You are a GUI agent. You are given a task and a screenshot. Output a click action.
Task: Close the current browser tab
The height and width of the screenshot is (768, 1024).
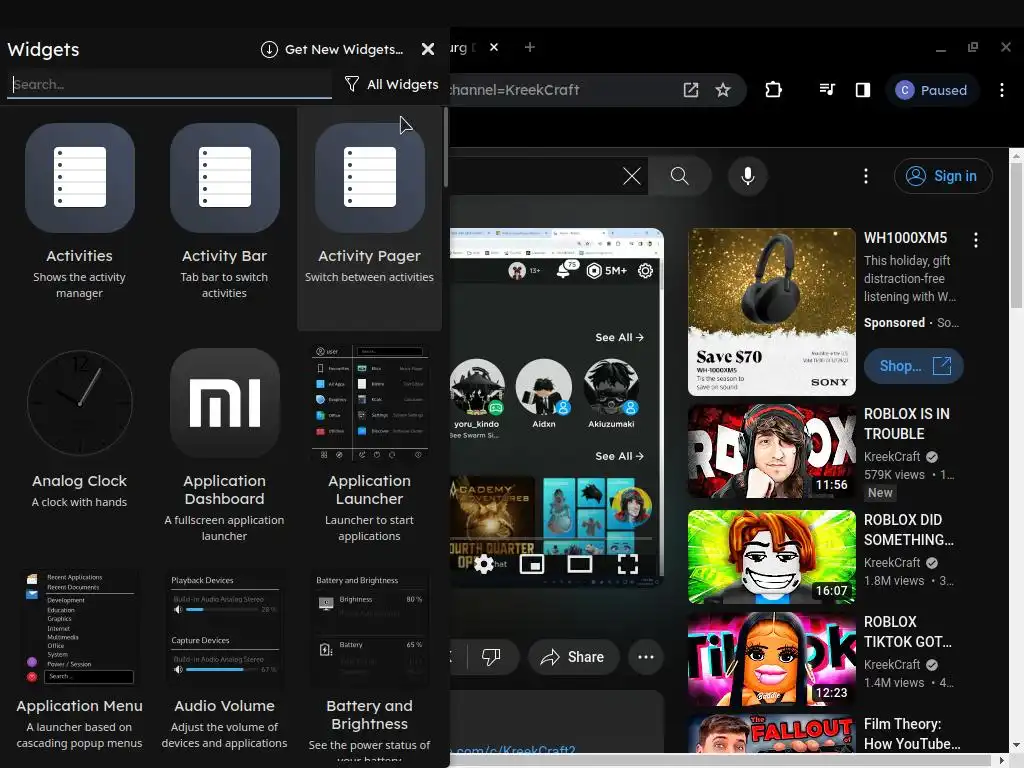click(x=494, y=47)
